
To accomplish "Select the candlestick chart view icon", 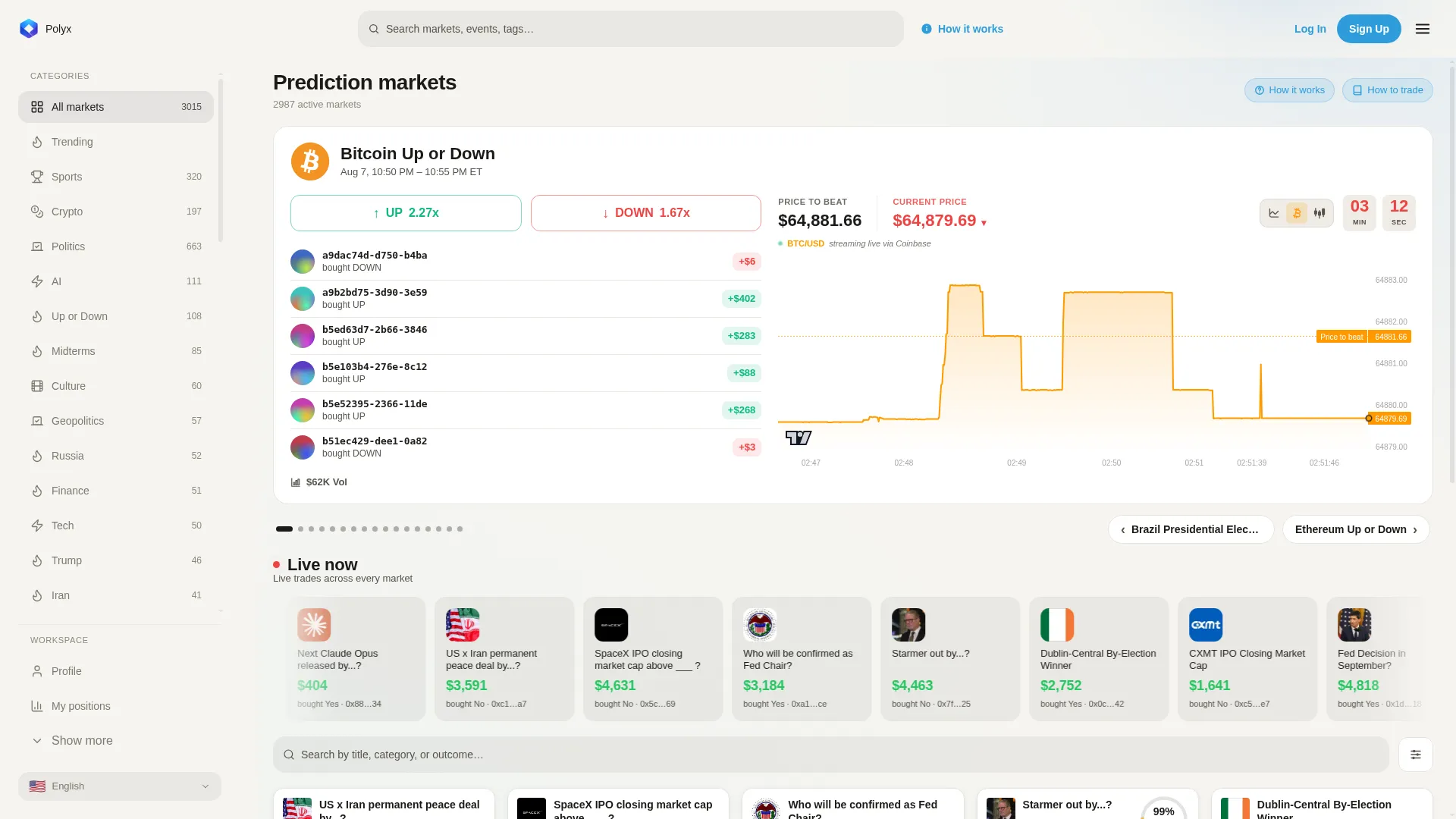I will click(1319, 213).
